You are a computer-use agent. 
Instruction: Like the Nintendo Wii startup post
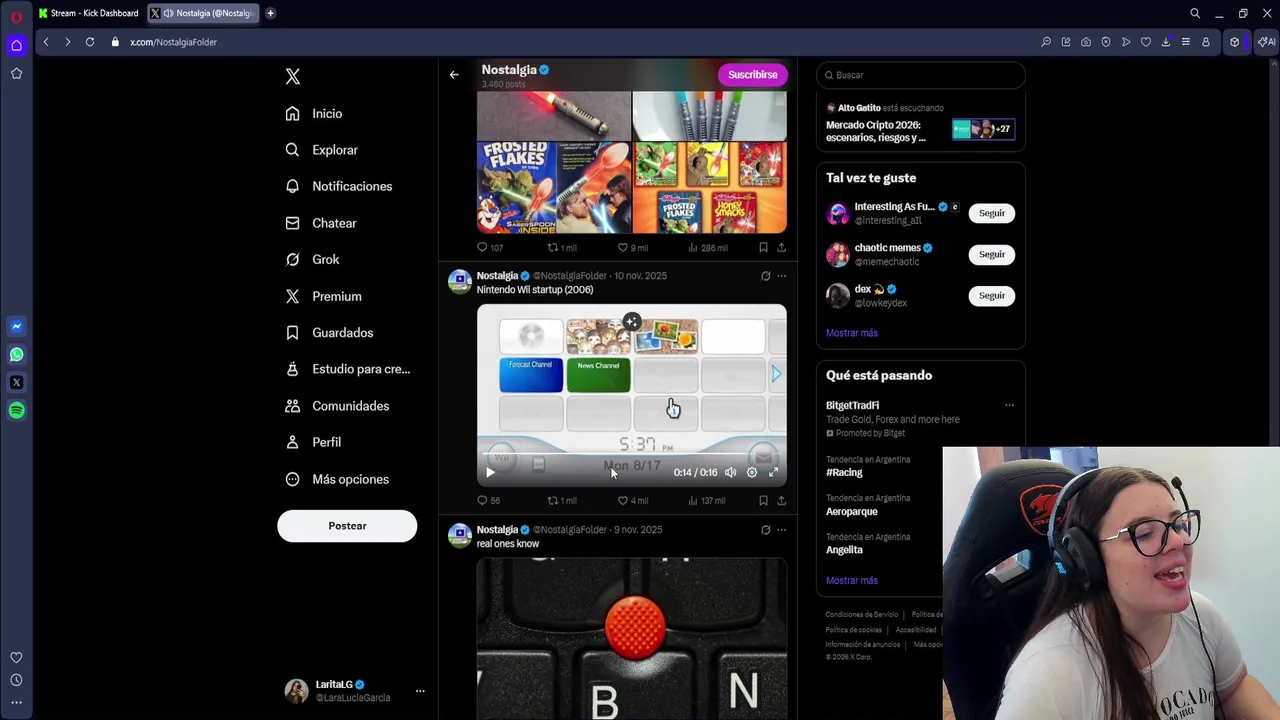point(632,500)
